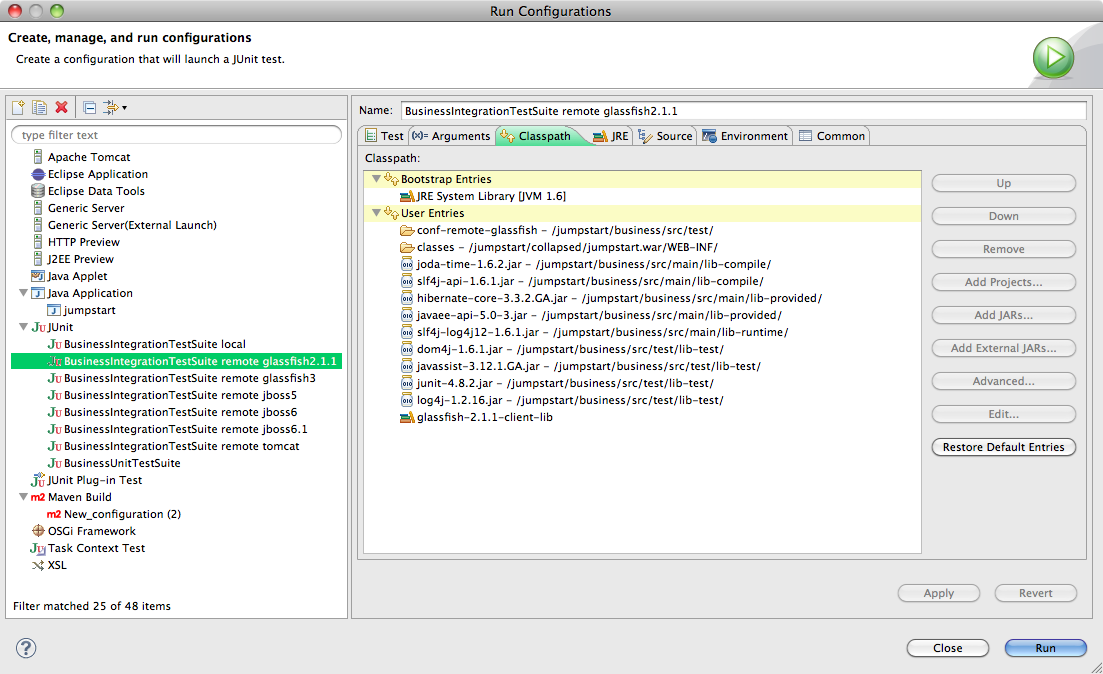Click the Advanced button
Screen dimensions: 1103x674
tap(1003, 381)
